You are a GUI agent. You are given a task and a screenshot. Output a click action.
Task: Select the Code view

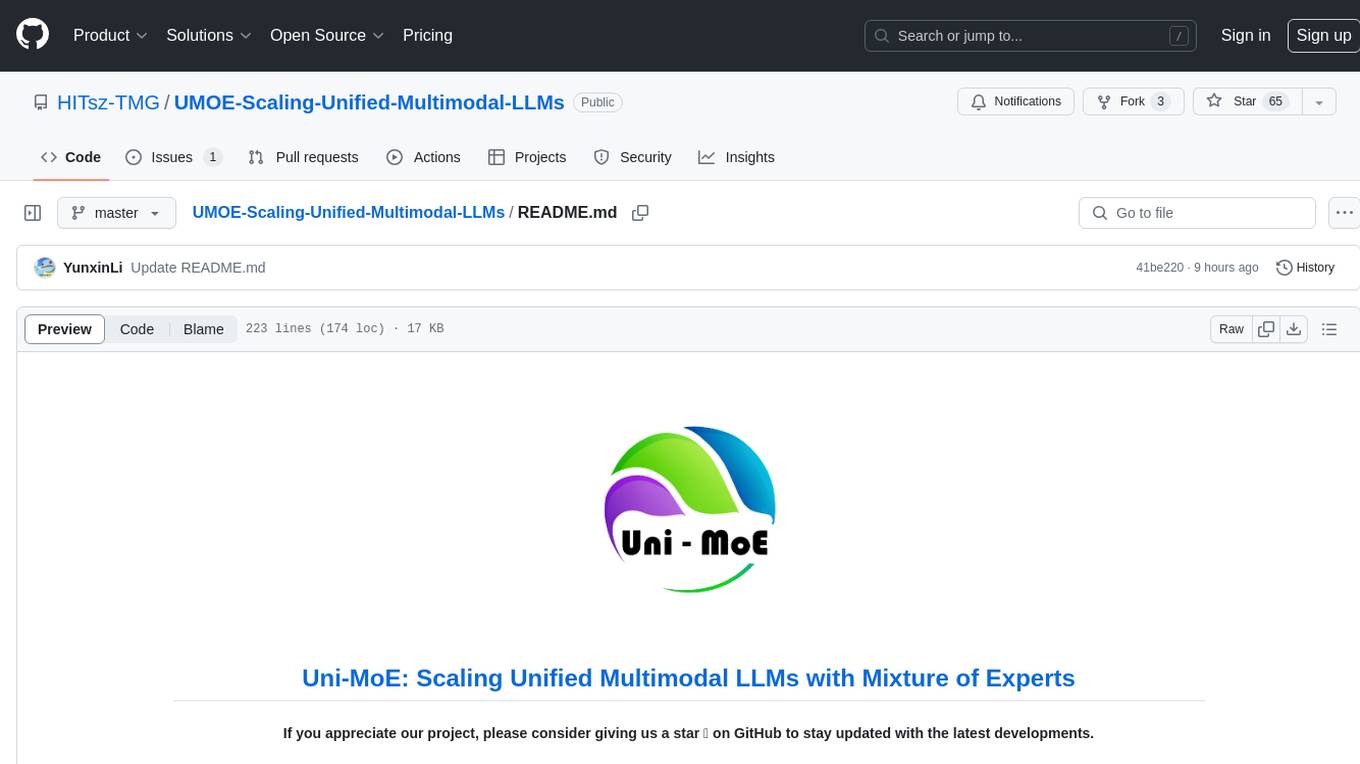pyautogui.click(x=137, y=329)
